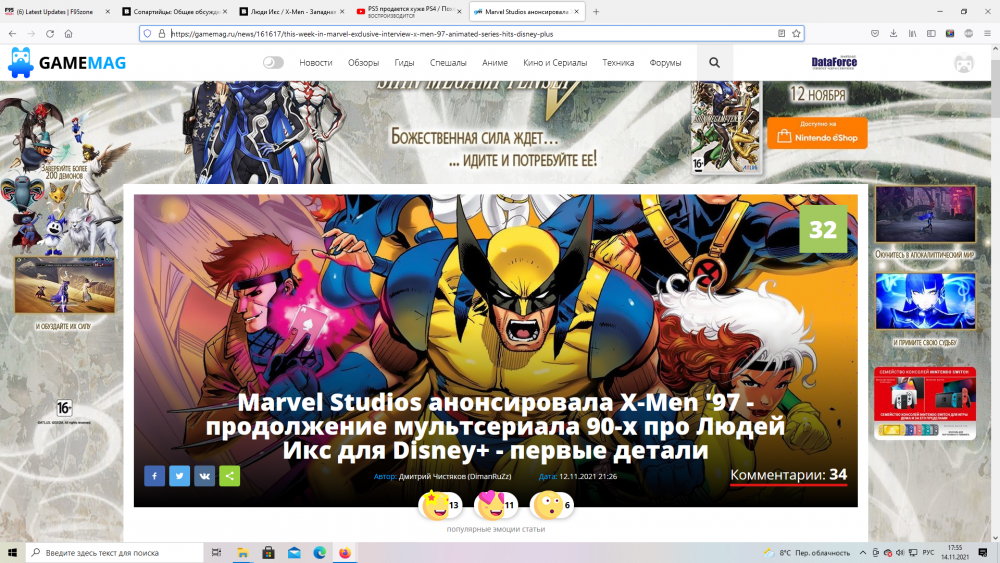Open the Gamemag logo homepage
This screenshot has height=563, width=1000.
[66, 62]
